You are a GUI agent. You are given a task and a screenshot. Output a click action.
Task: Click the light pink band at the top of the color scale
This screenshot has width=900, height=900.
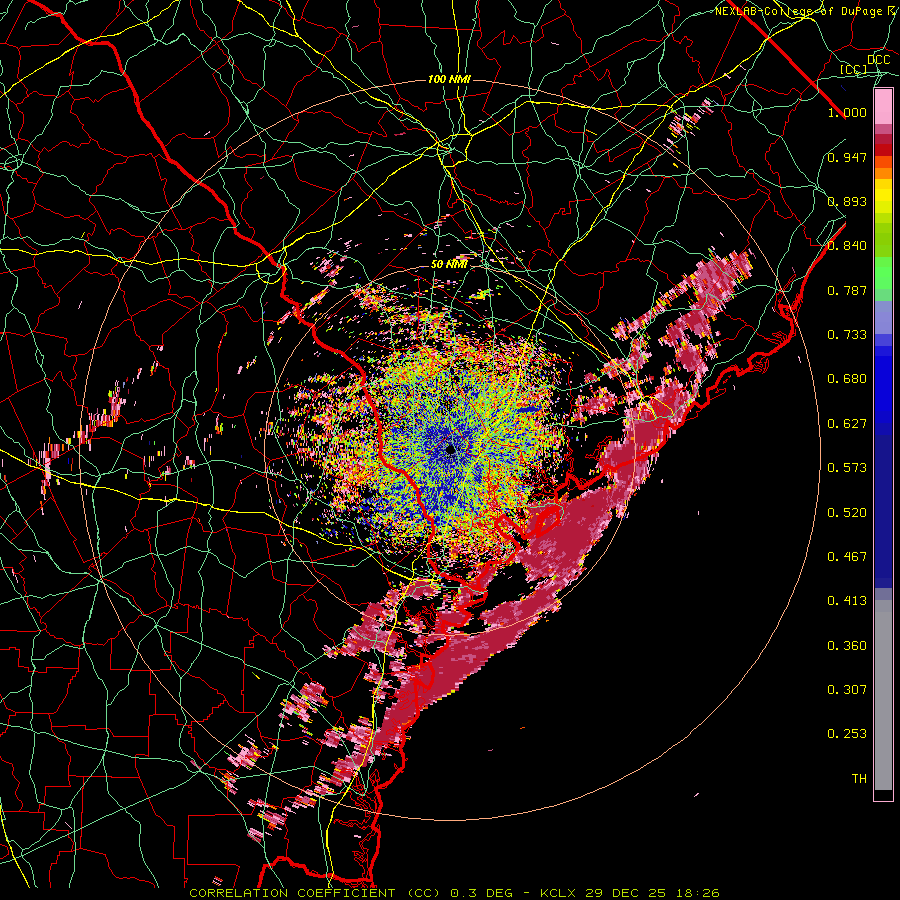(x=883, y=107)
